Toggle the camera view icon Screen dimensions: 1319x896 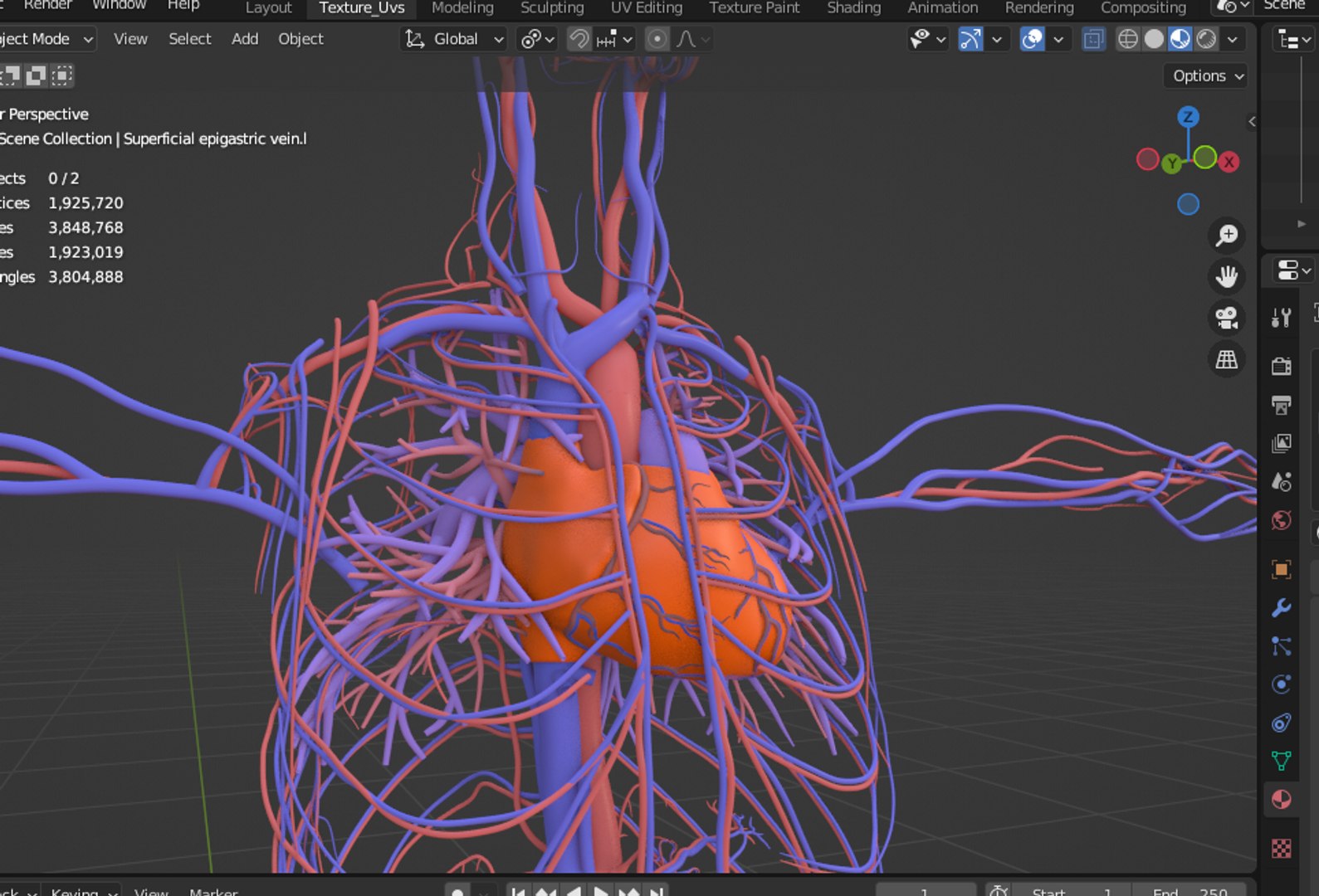[x=1226, y=318]
